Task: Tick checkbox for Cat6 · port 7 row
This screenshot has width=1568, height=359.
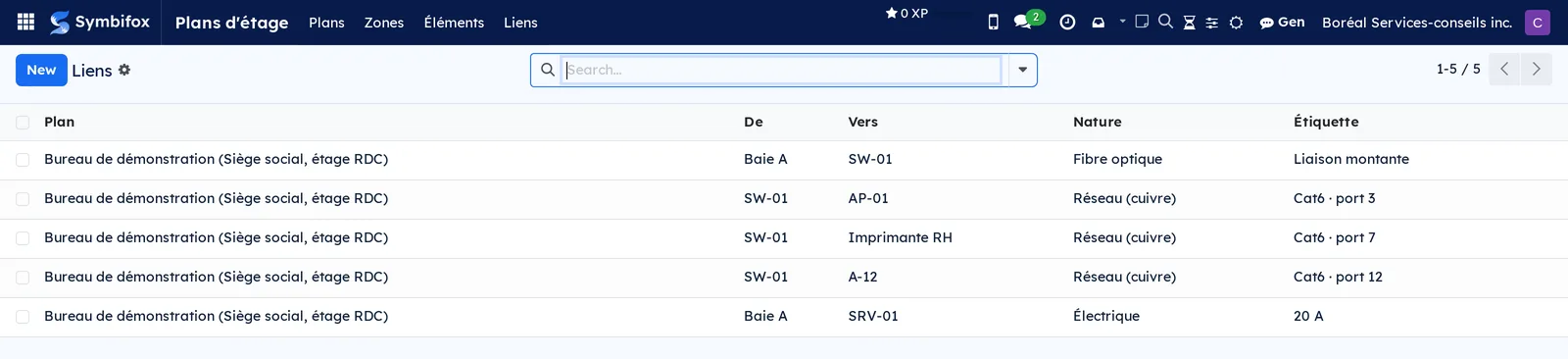Action: pos(23,238)
